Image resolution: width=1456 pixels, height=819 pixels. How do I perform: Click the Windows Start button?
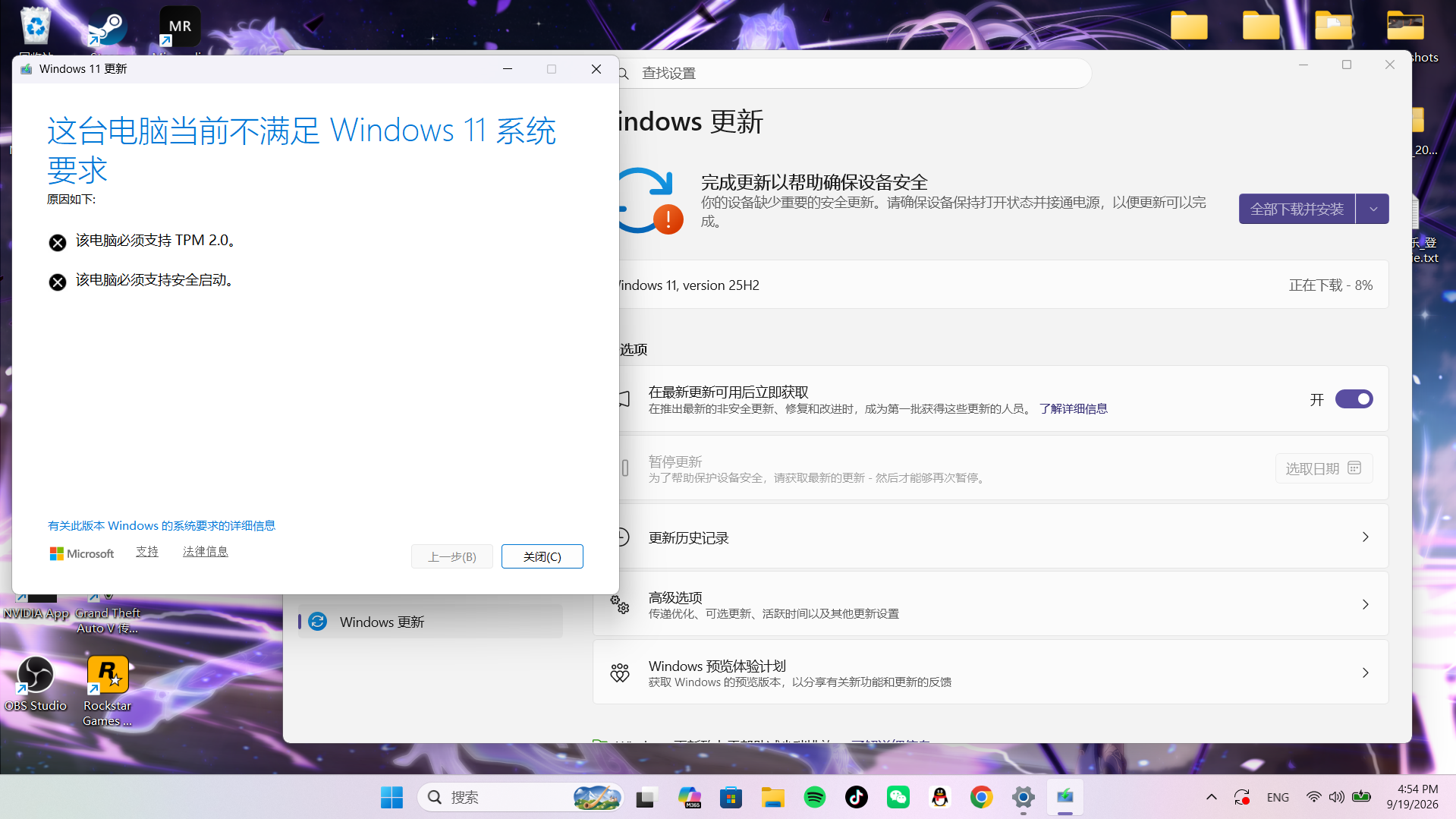(392, 797)
